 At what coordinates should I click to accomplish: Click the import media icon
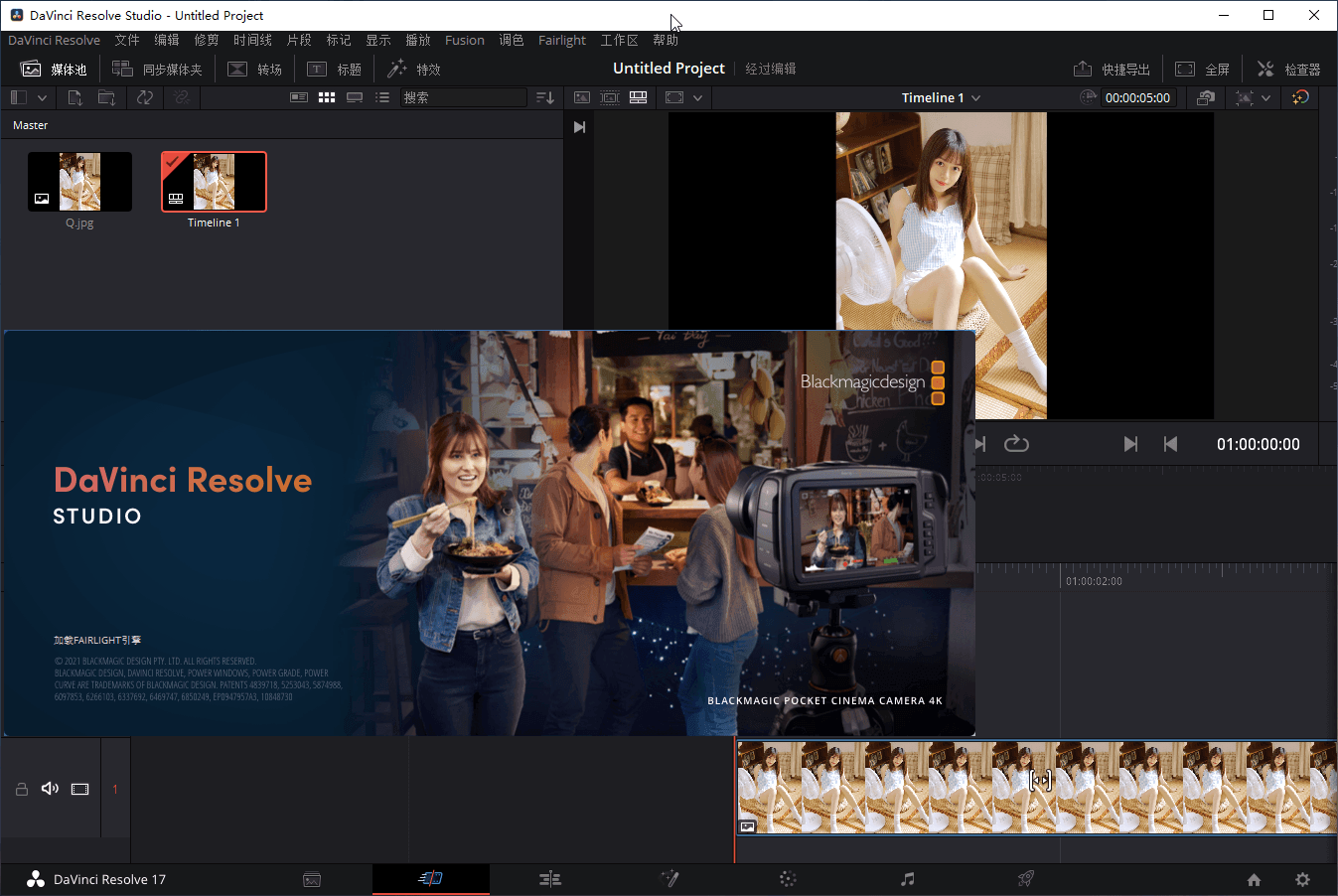click(x=74, y=97)
